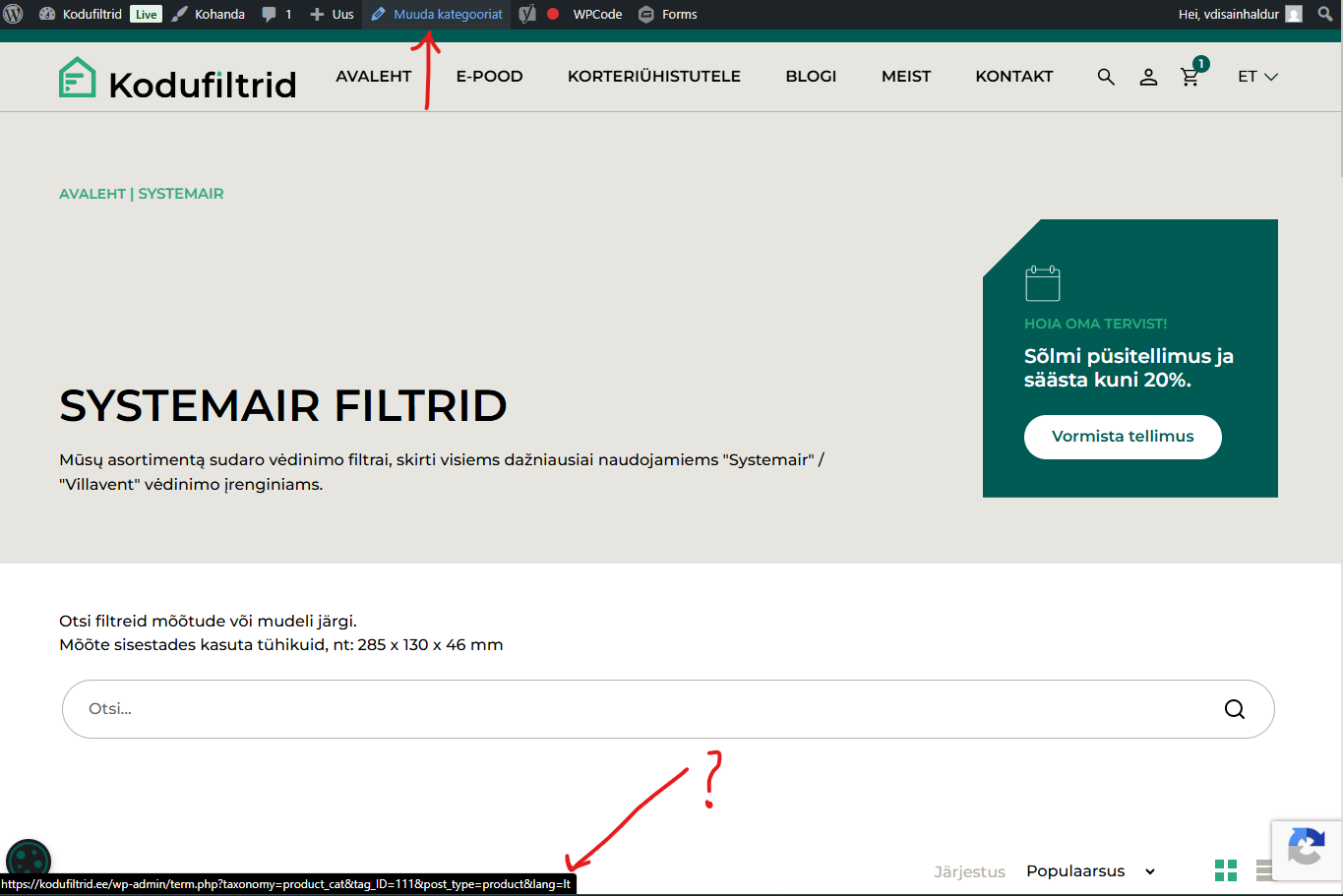
Task: Click the magnifier button in search field
Action: [x=1235, y=709]
